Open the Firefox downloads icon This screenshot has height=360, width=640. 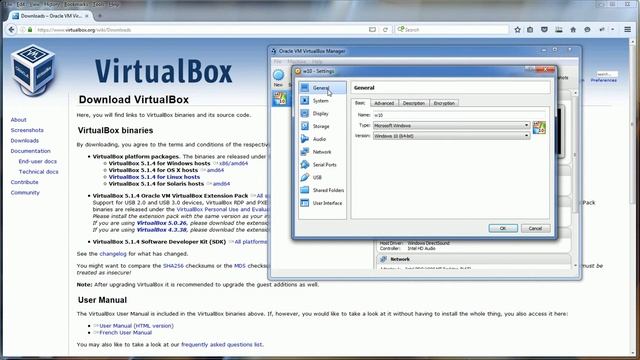558,29
